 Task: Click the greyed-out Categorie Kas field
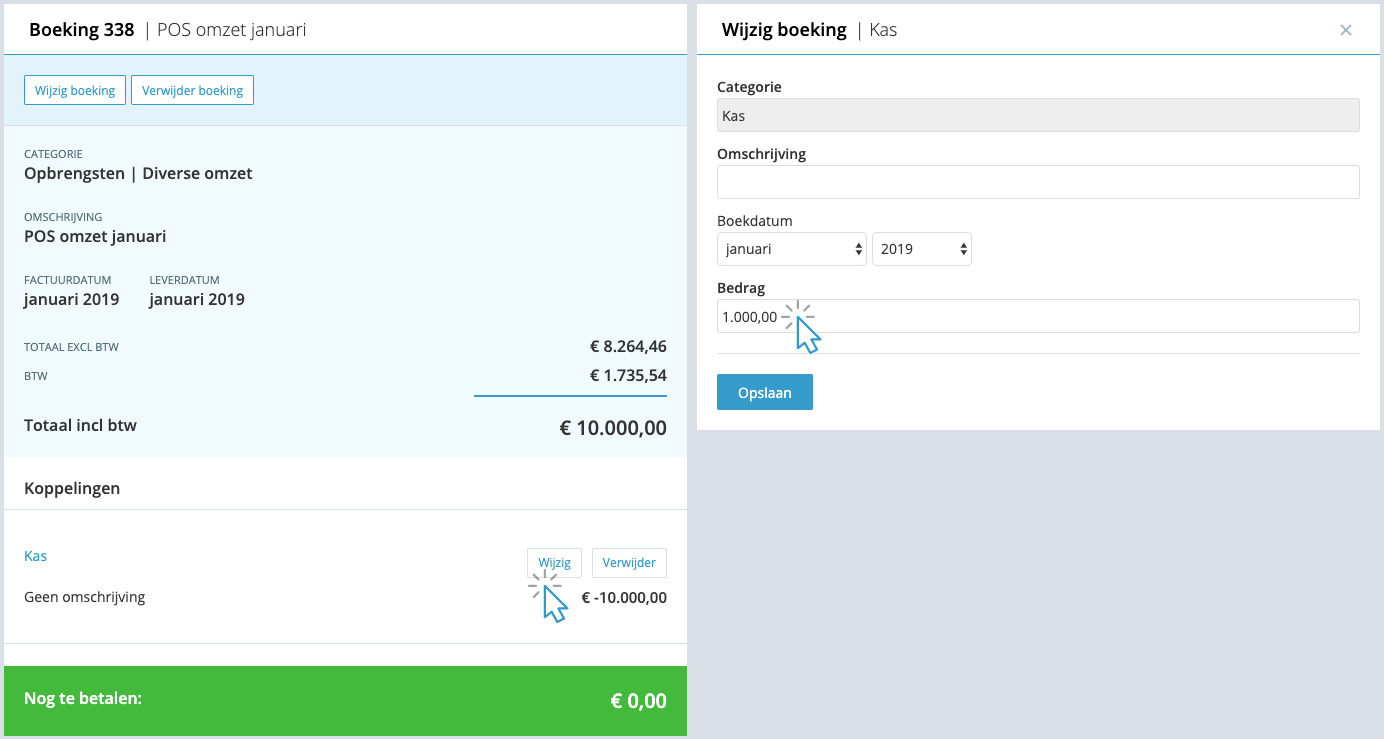point(1038,115)
